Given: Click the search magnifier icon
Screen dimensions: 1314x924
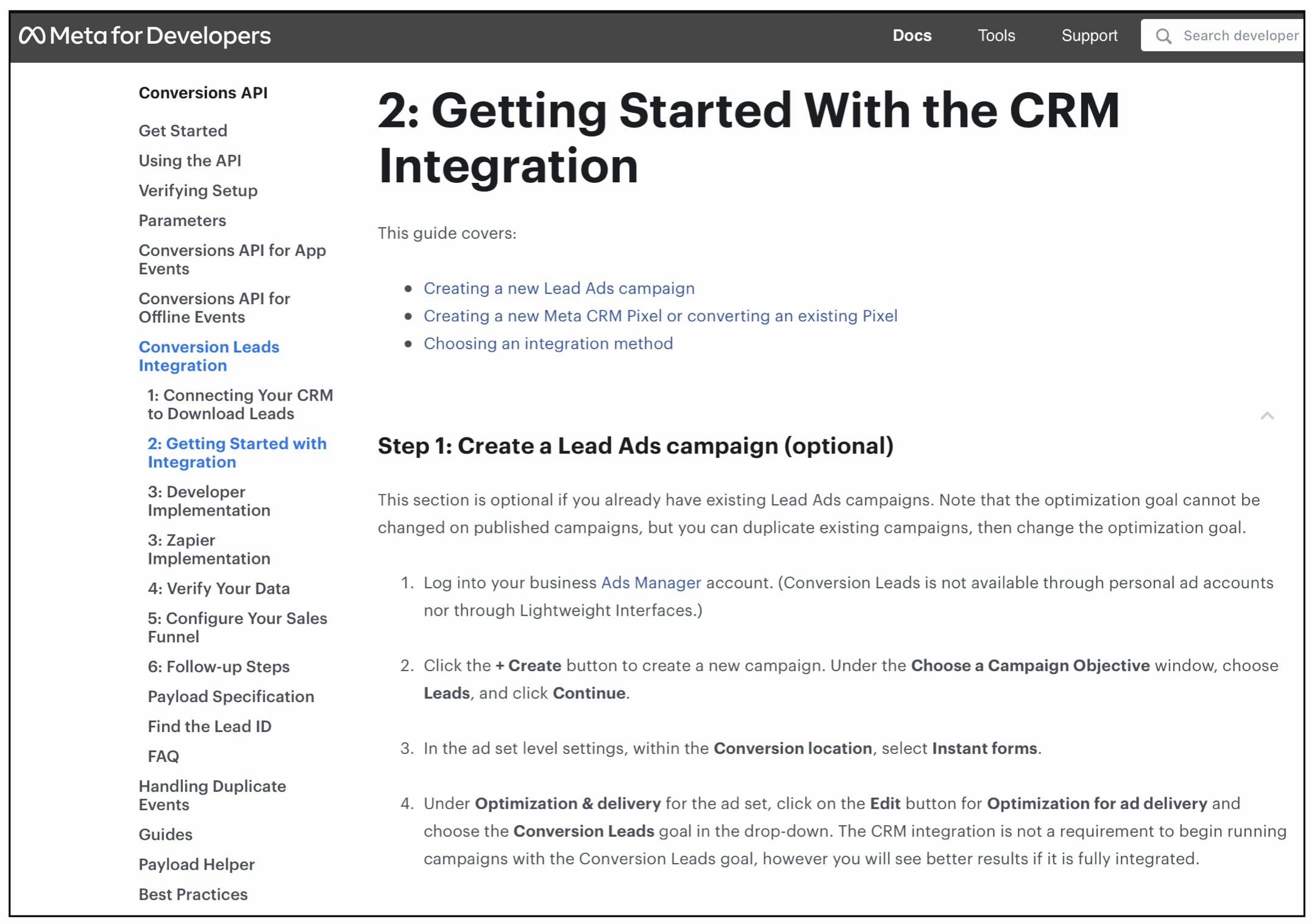Looking at the screenshot, I should point(1163,36).
